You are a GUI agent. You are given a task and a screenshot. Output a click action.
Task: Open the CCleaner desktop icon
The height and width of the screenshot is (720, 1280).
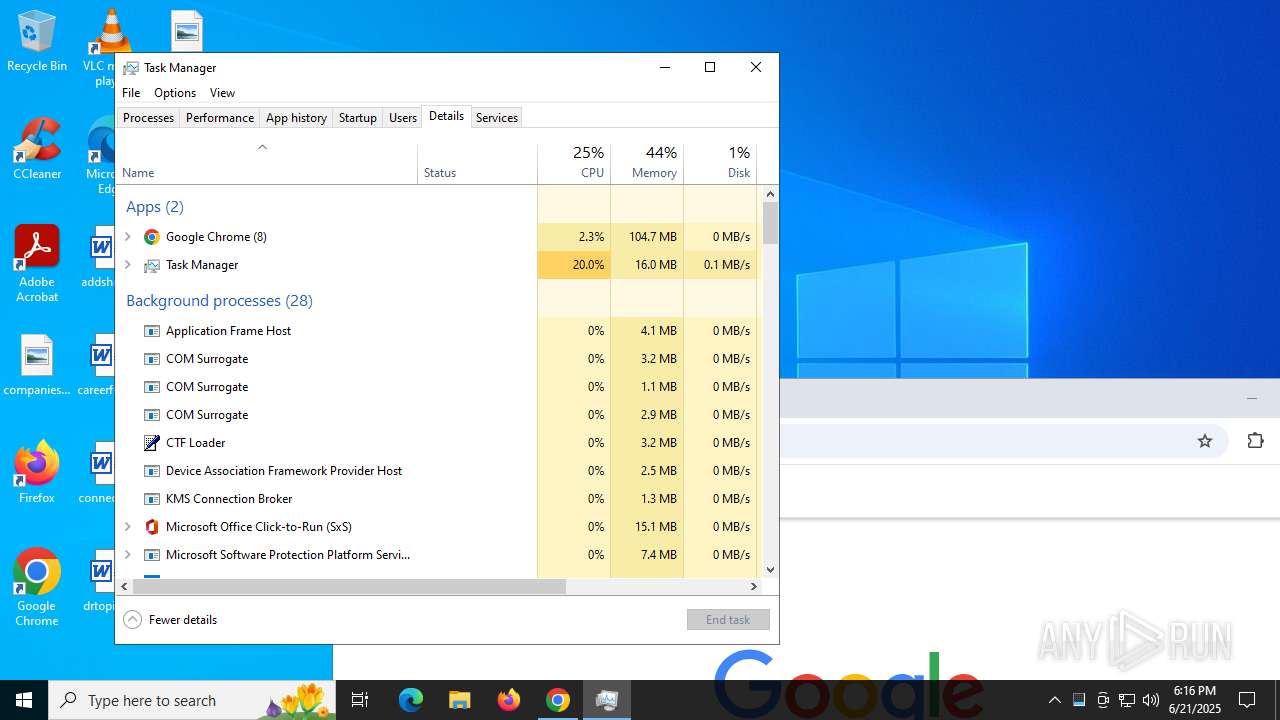pos(37,148)
